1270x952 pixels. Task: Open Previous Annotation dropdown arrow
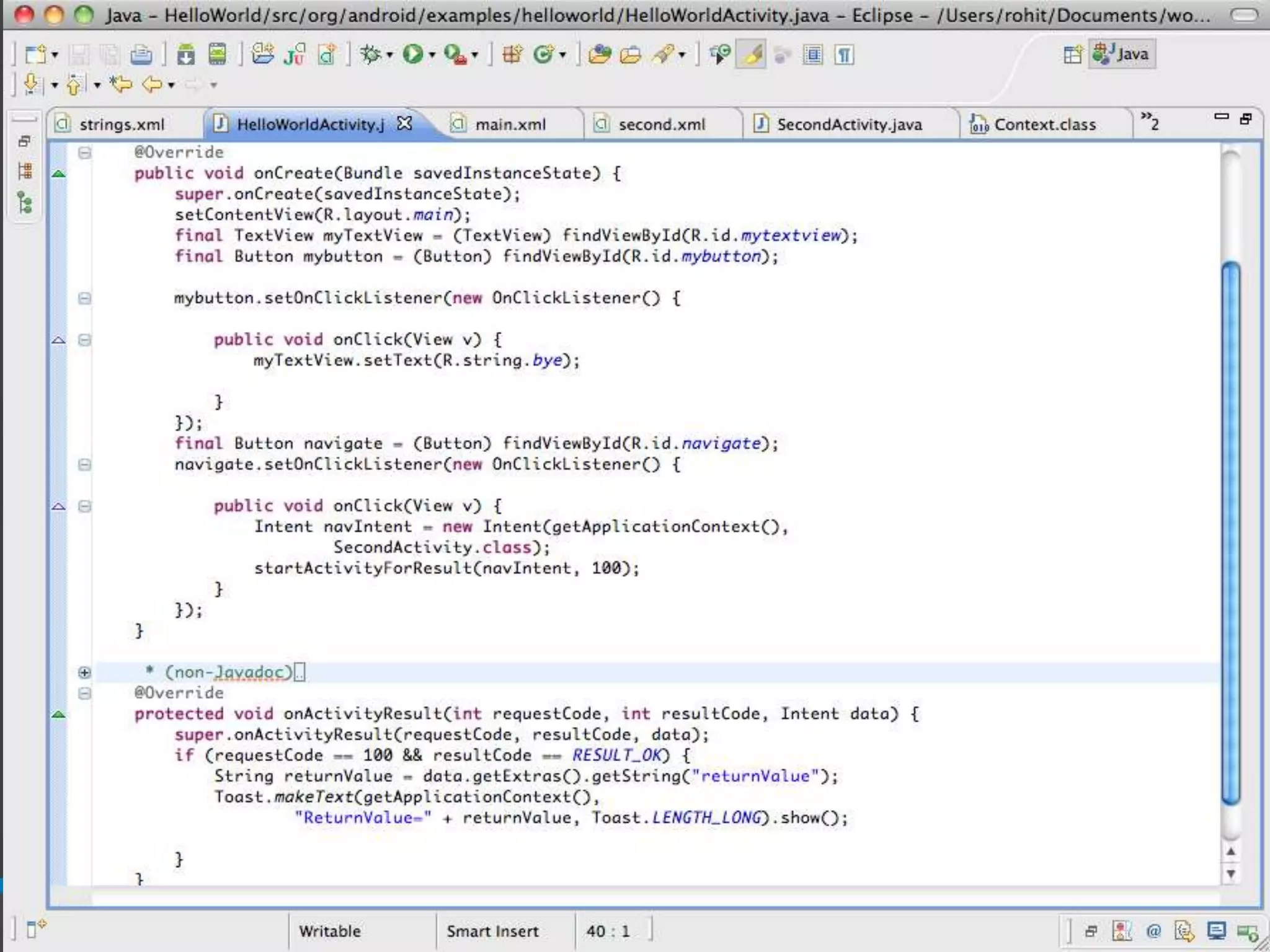97,85
